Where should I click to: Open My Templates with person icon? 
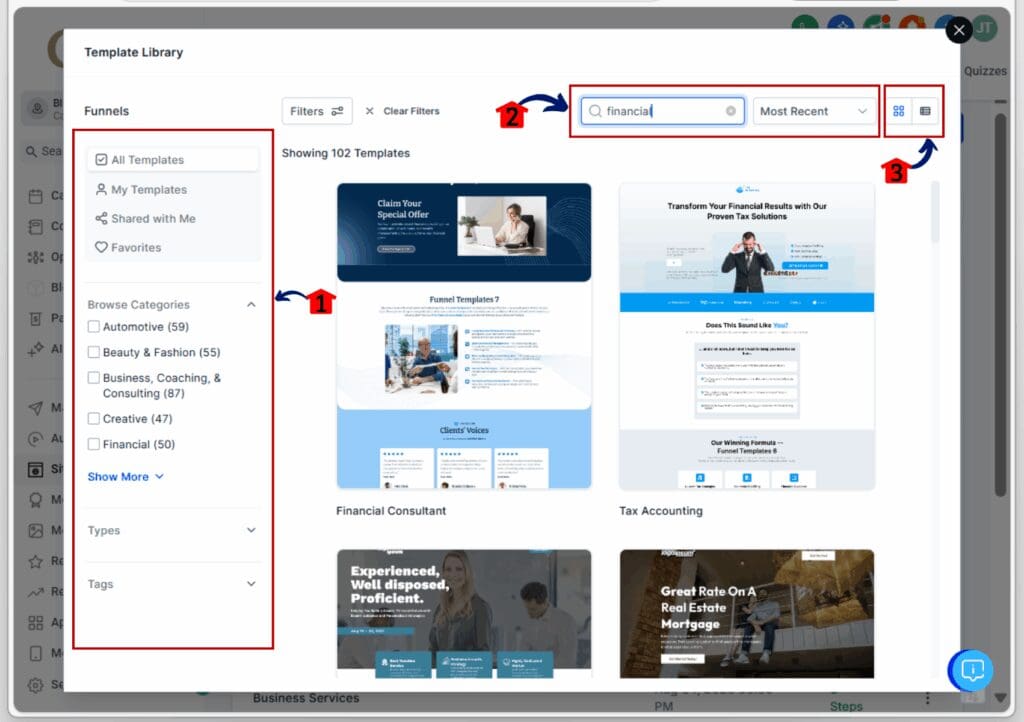(x=140, y=189)
